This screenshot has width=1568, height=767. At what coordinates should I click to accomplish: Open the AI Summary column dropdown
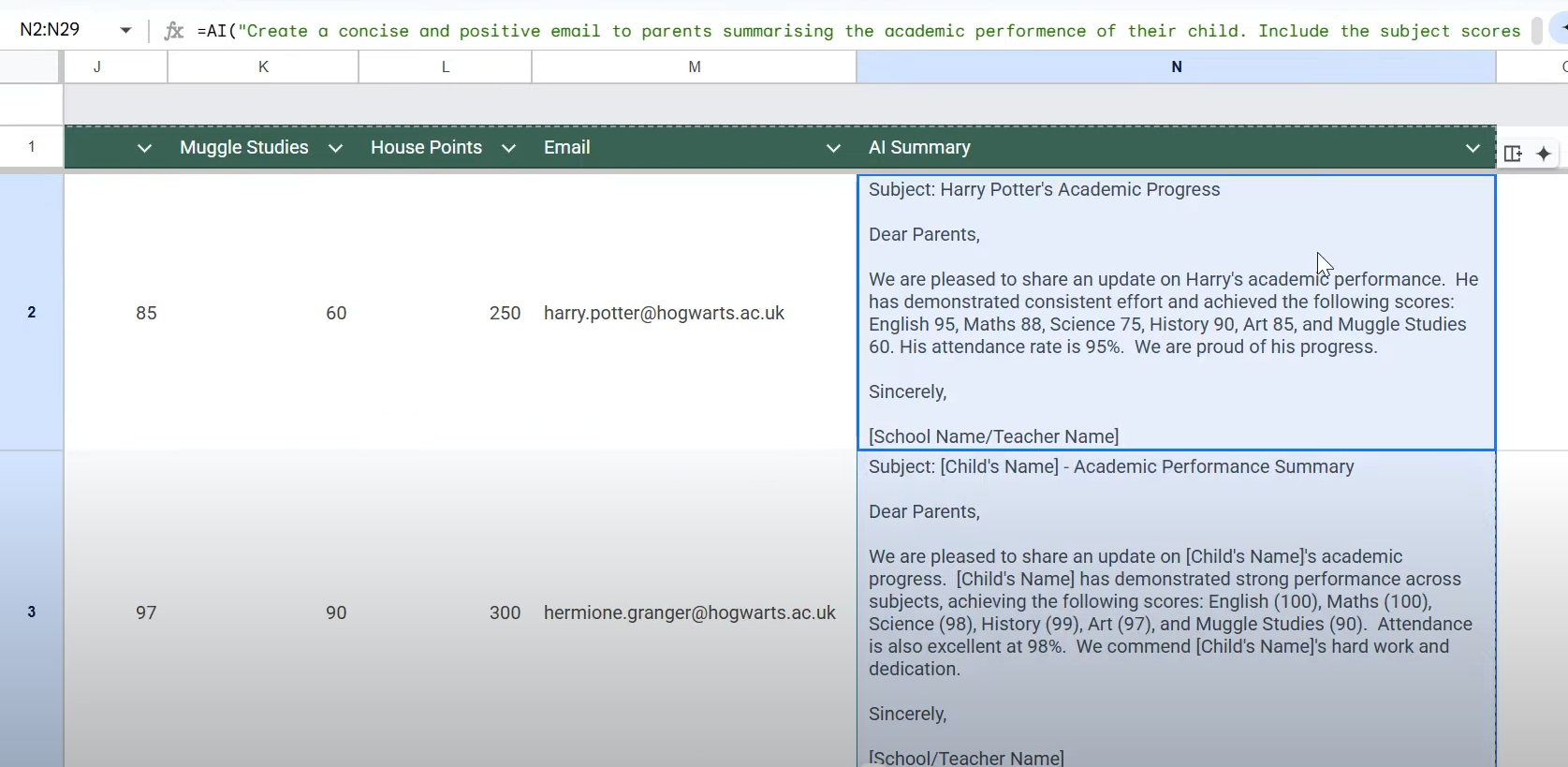[x=1473, y=148]
